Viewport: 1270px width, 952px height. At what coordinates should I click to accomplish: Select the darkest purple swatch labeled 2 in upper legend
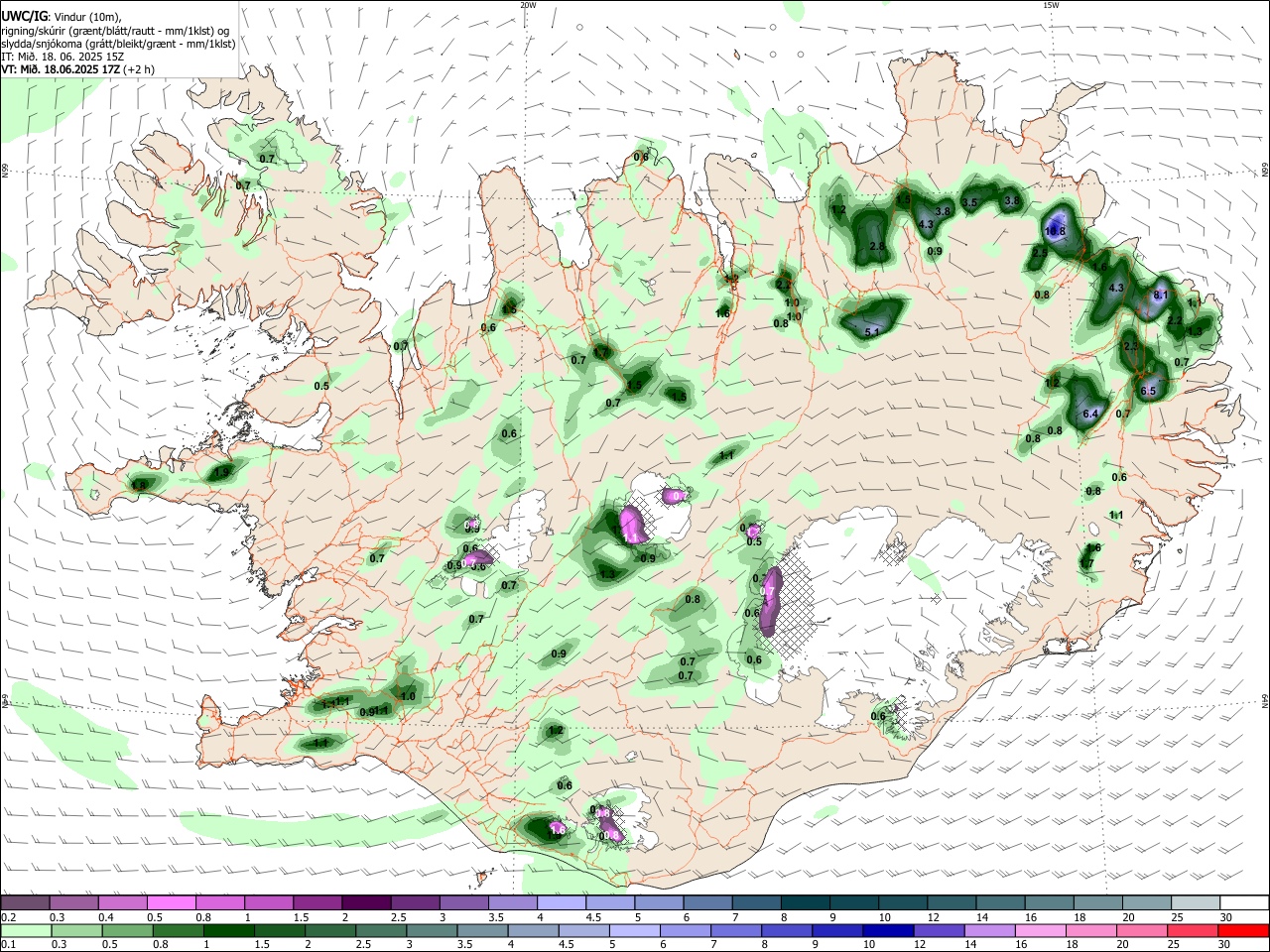click(366, 903)
